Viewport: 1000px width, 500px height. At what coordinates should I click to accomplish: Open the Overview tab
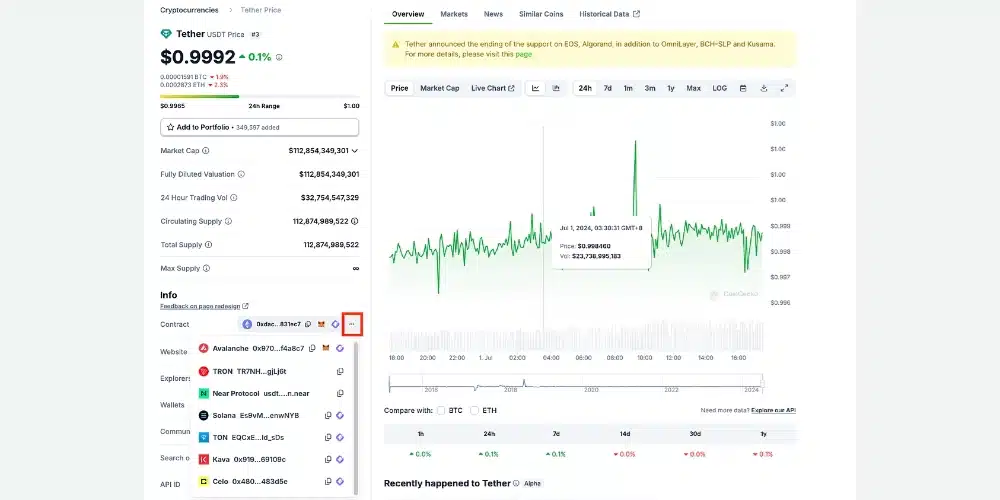pos(408,14)
